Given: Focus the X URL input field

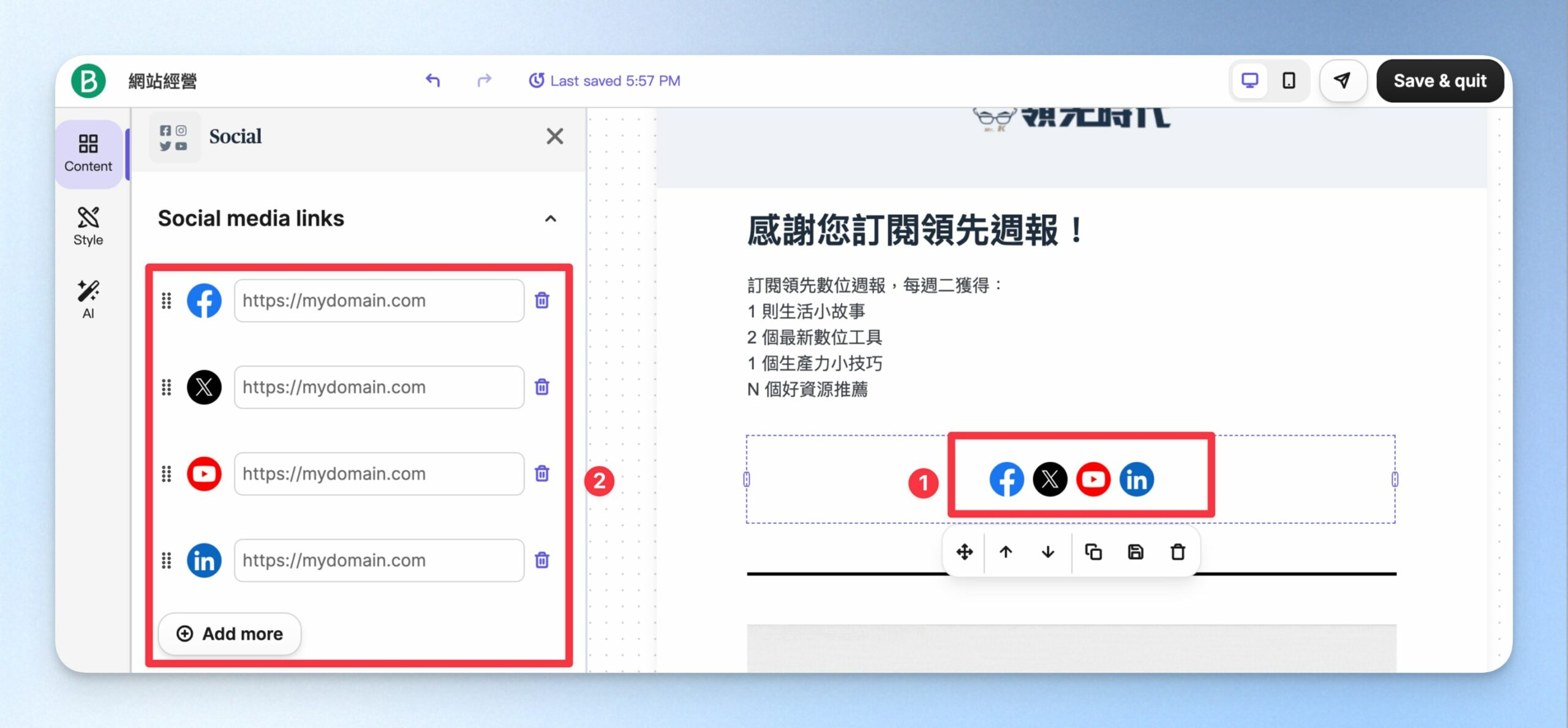Looking at the screenshot, I should (x=379, y=387).
